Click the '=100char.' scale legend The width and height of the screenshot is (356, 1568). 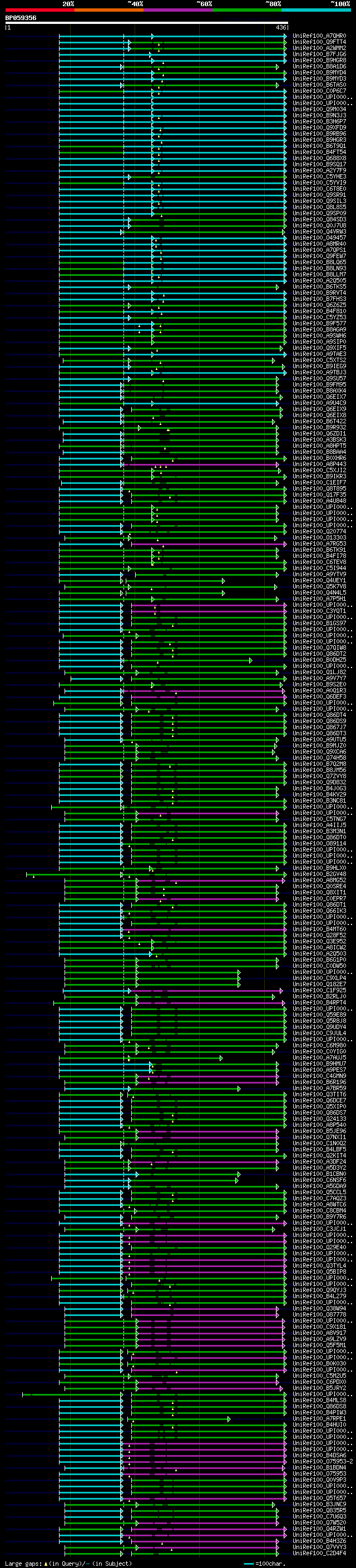tap(263, 1563)
